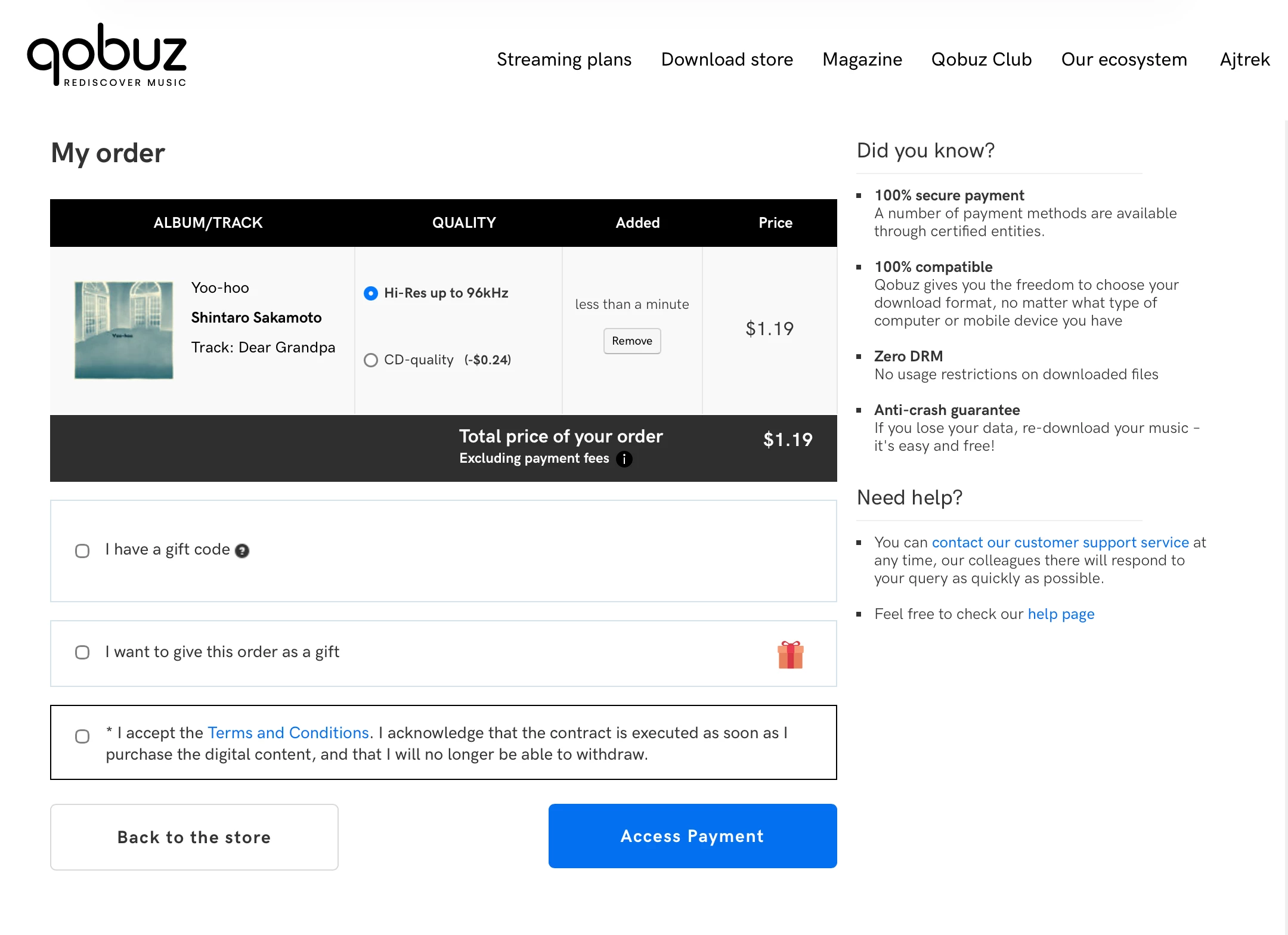Remove Dear Grandpa track from order
This screenshot has height=935, width=1288.
(x=631, y=341)
